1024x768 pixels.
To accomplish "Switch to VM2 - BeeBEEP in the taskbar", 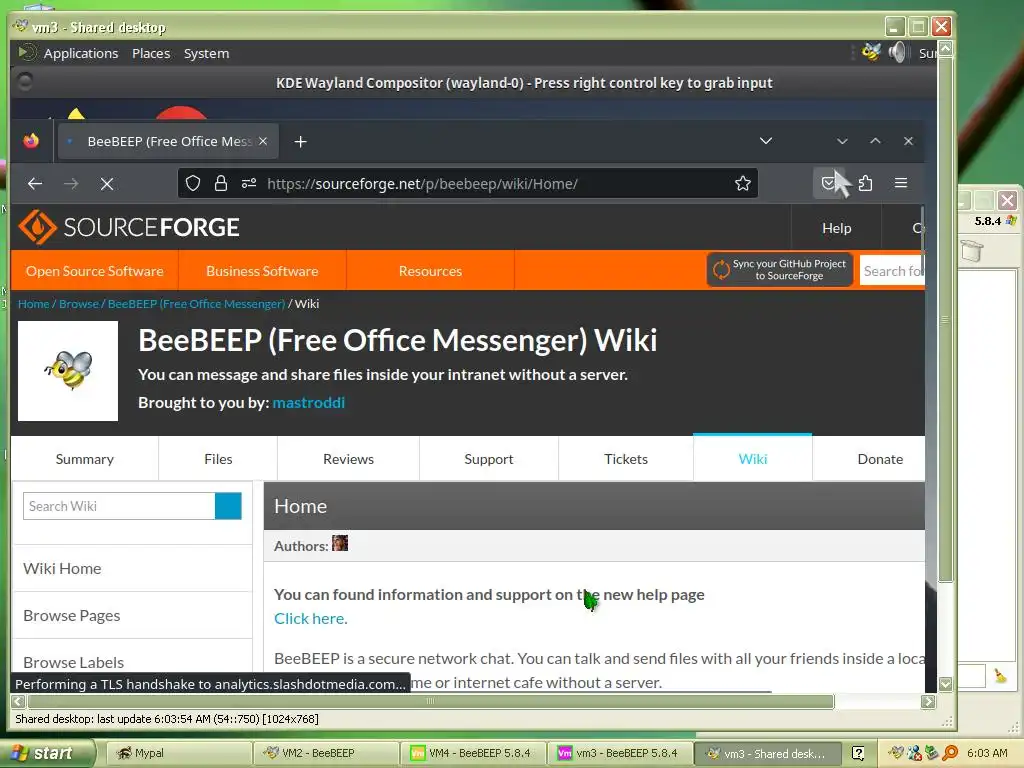I will point(325,753).
